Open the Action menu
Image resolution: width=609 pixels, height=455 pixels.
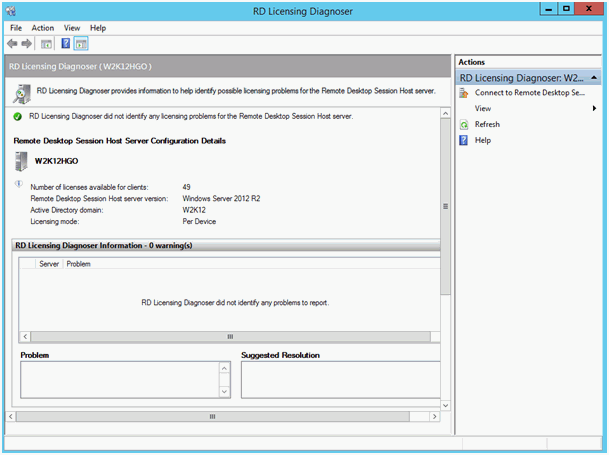(x=43, y=28)
